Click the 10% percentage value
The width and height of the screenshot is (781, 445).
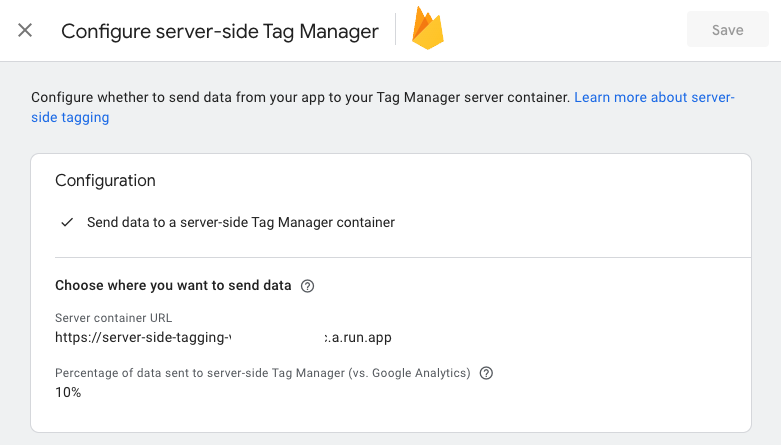pyautogui.click(x=68, y=392)
